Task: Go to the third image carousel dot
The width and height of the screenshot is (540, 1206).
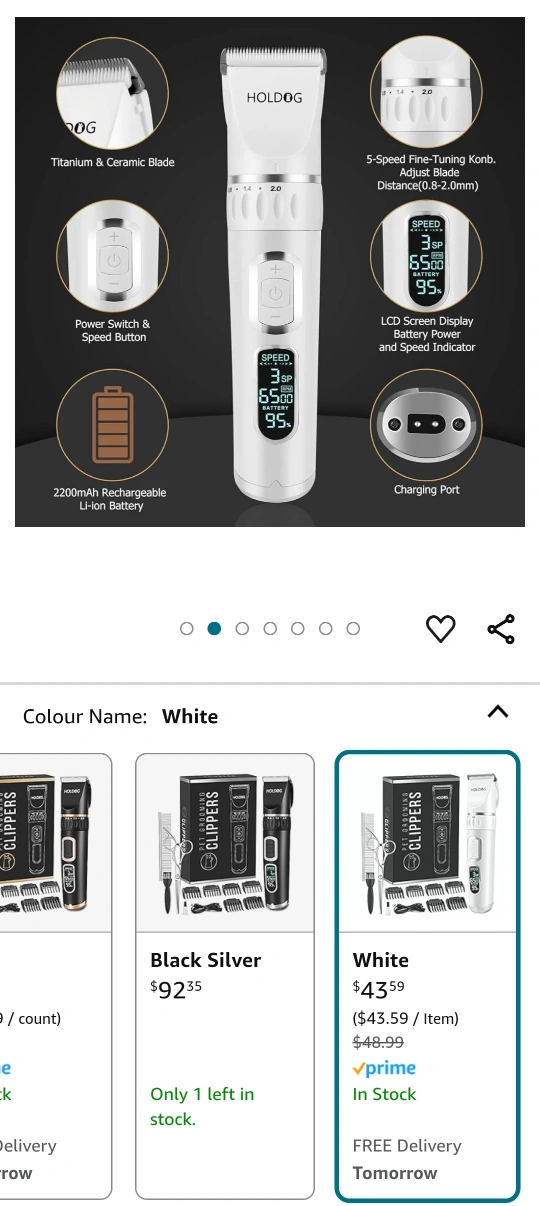Action: [x=242, y=628]
